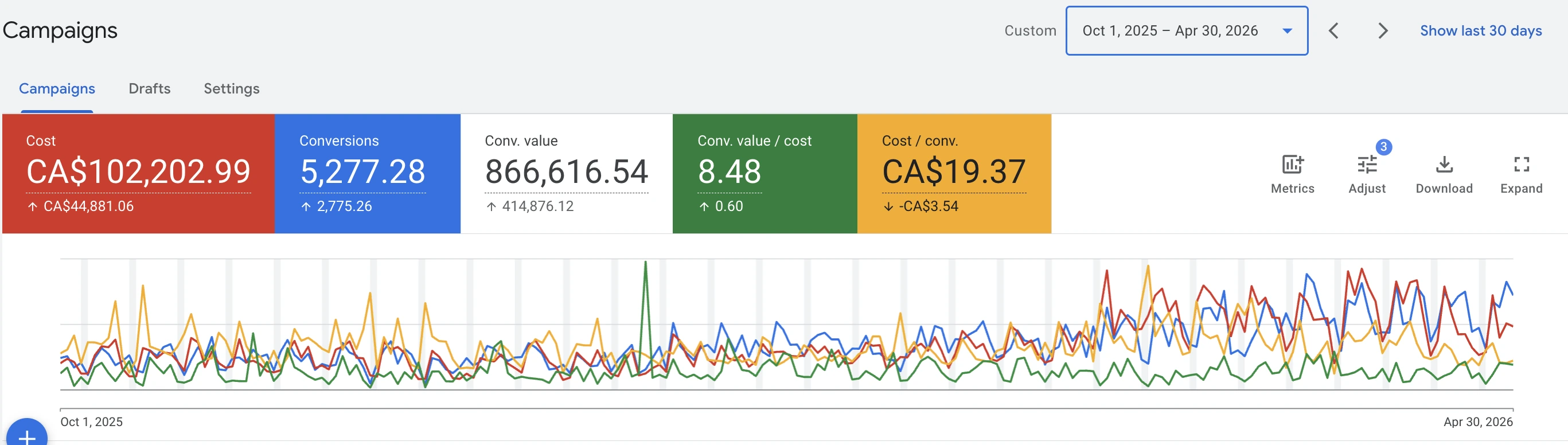Open the Settings tab

click(x=231, y=89)
